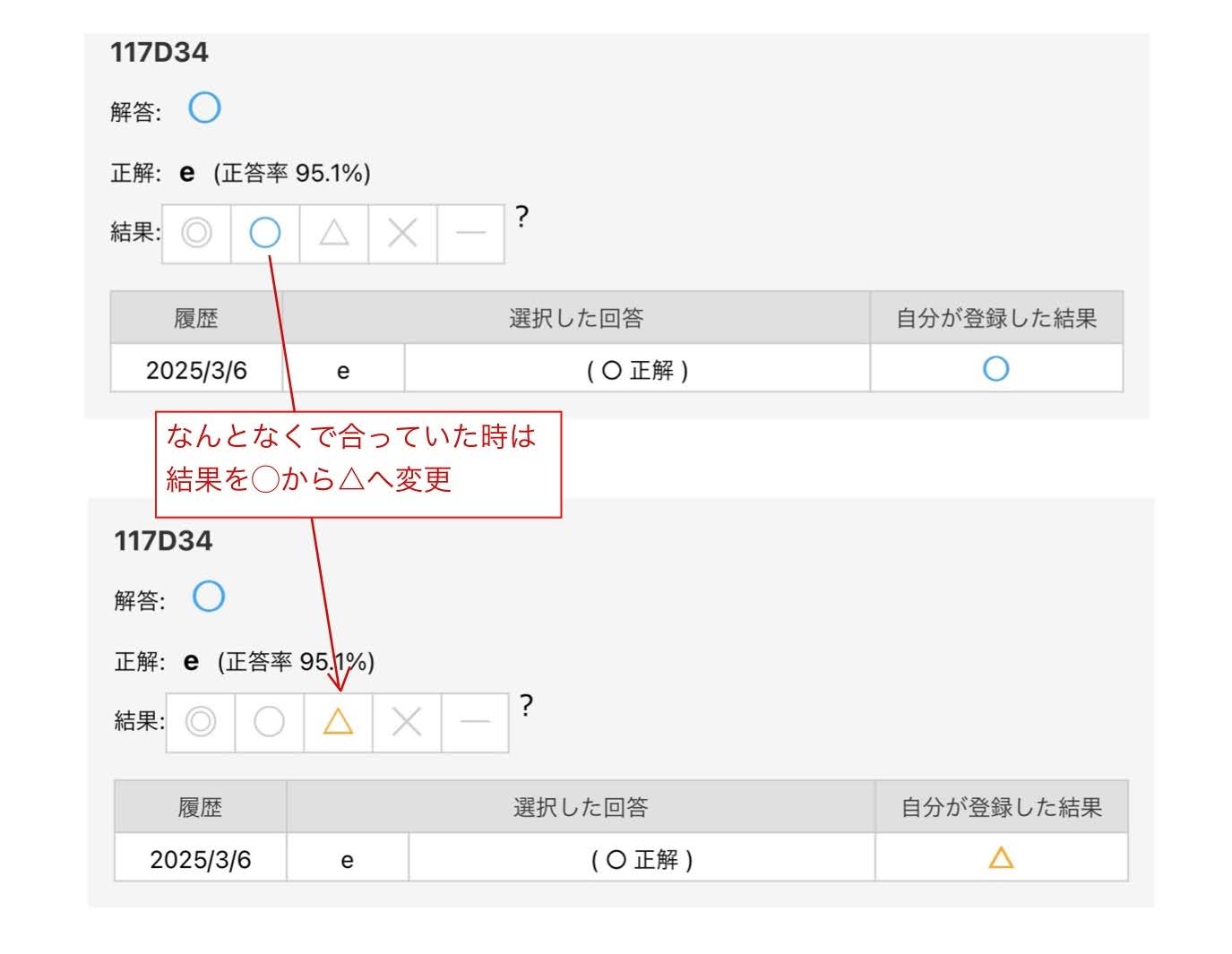Viewport: 1232px width, 954px height.
Task: Click upper 117D34 question heading
Action: coord(159,52)
